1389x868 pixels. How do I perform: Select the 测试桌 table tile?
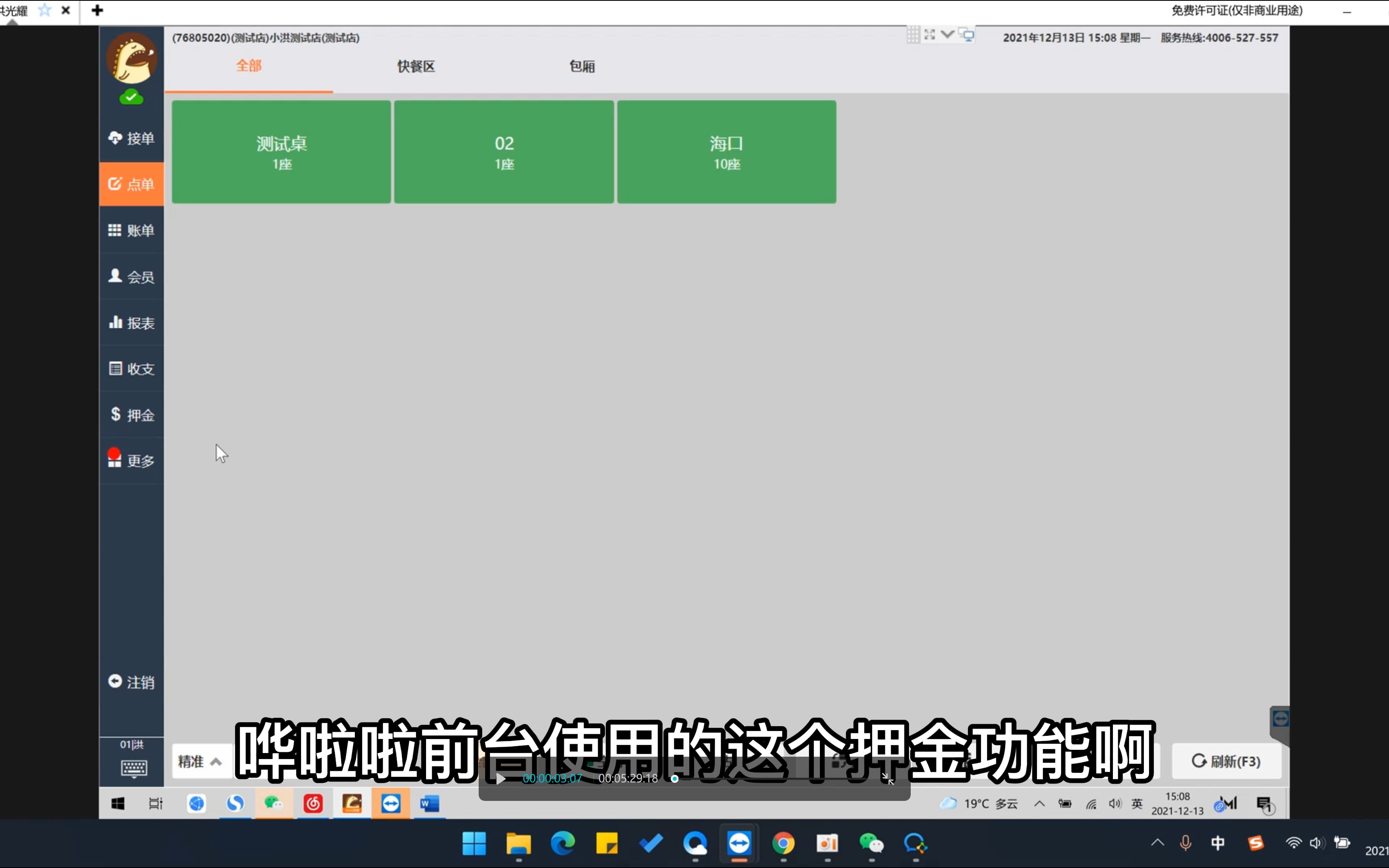click(281, 151)
